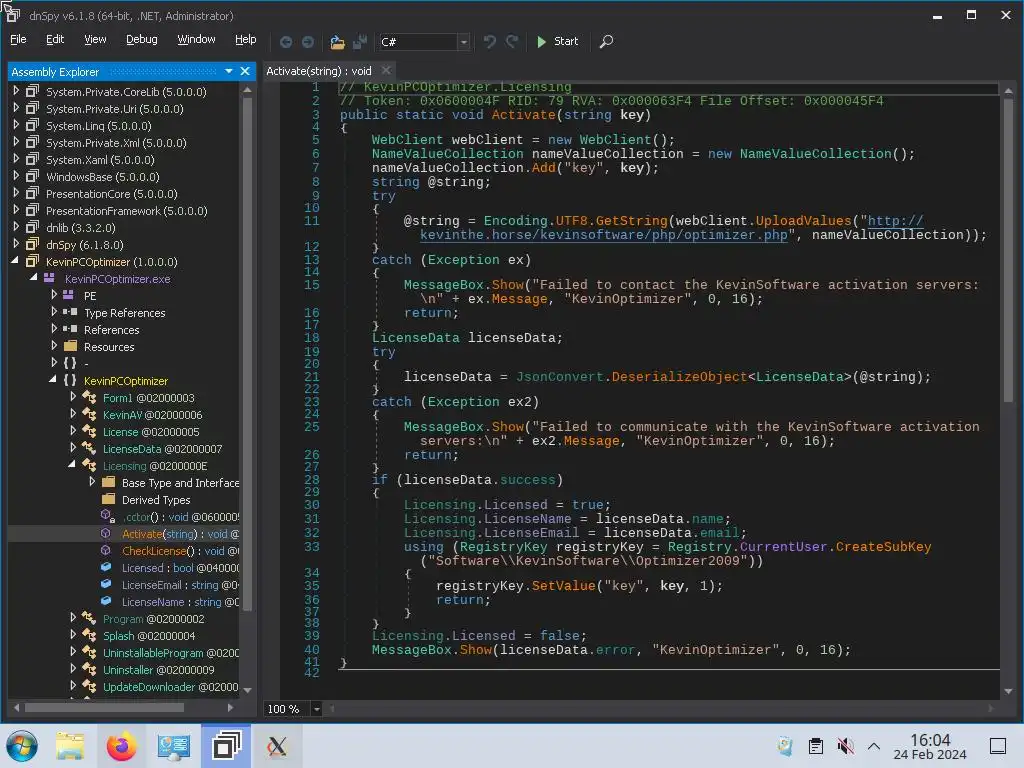Select the KevinAV class
The image size is (1024, 768).
coord(152,415)
